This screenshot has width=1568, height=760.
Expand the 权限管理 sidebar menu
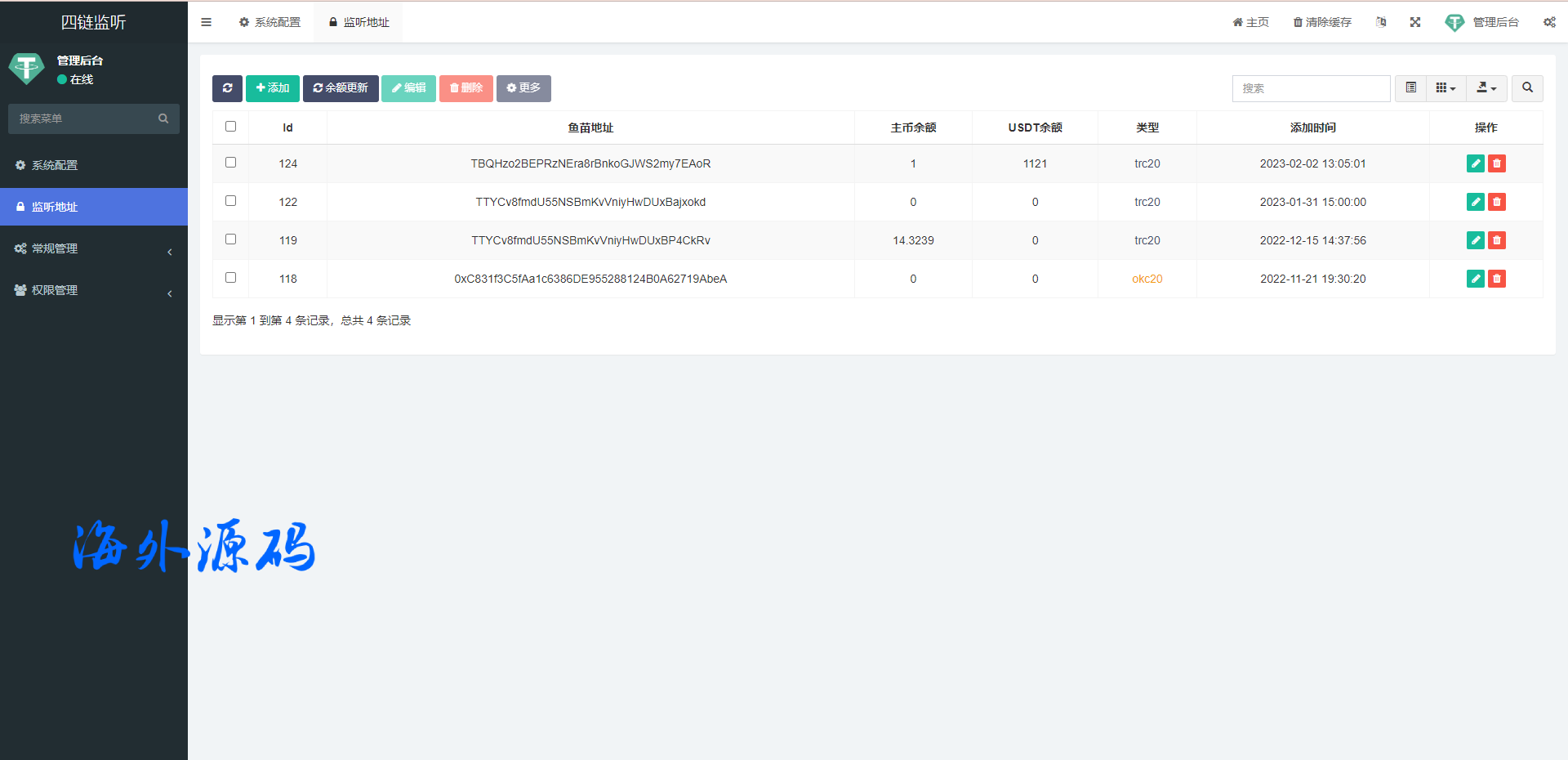pos(94,290)
